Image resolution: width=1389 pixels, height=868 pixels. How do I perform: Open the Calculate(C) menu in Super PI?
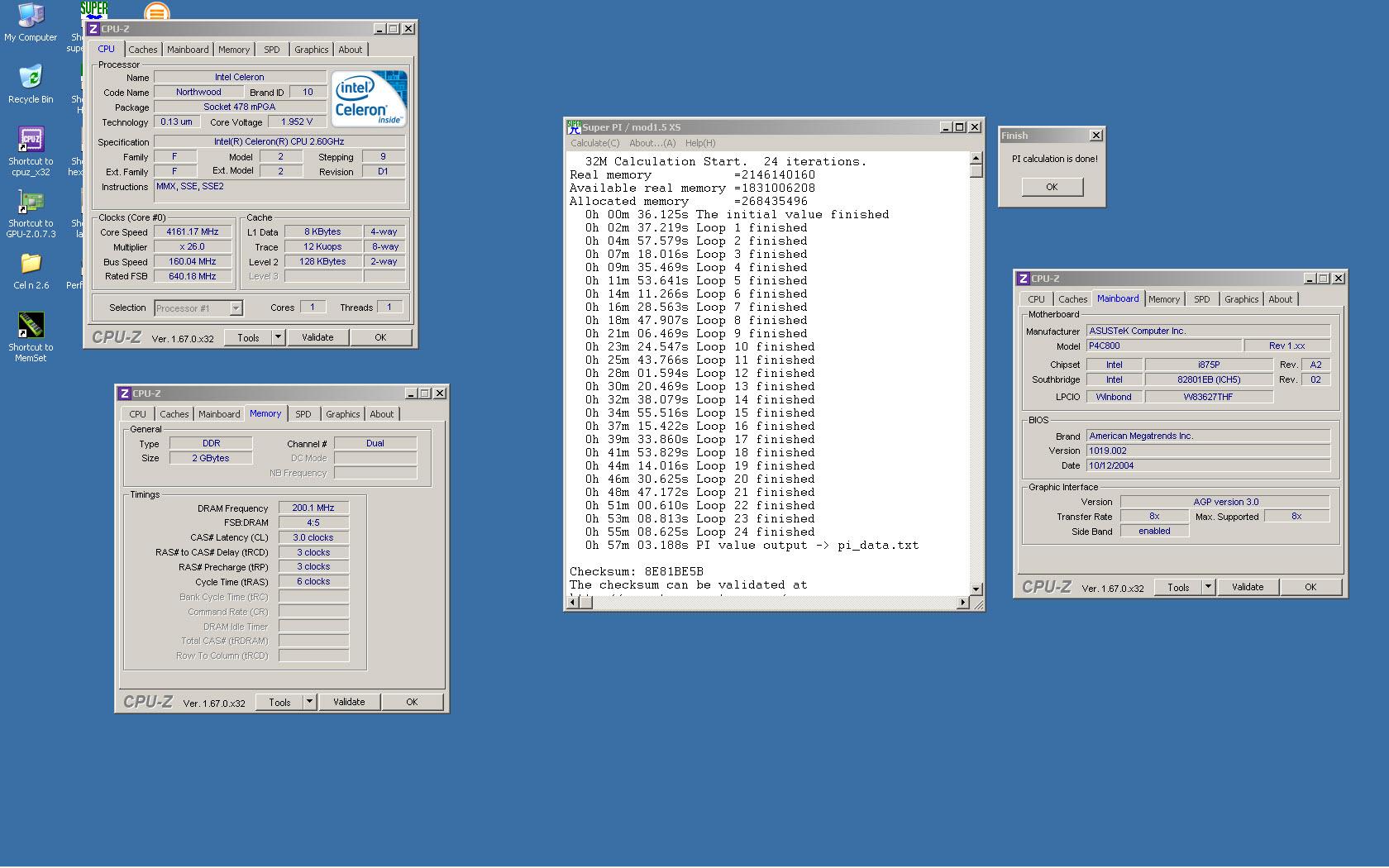pyautogui.click(x=594, y=143)
